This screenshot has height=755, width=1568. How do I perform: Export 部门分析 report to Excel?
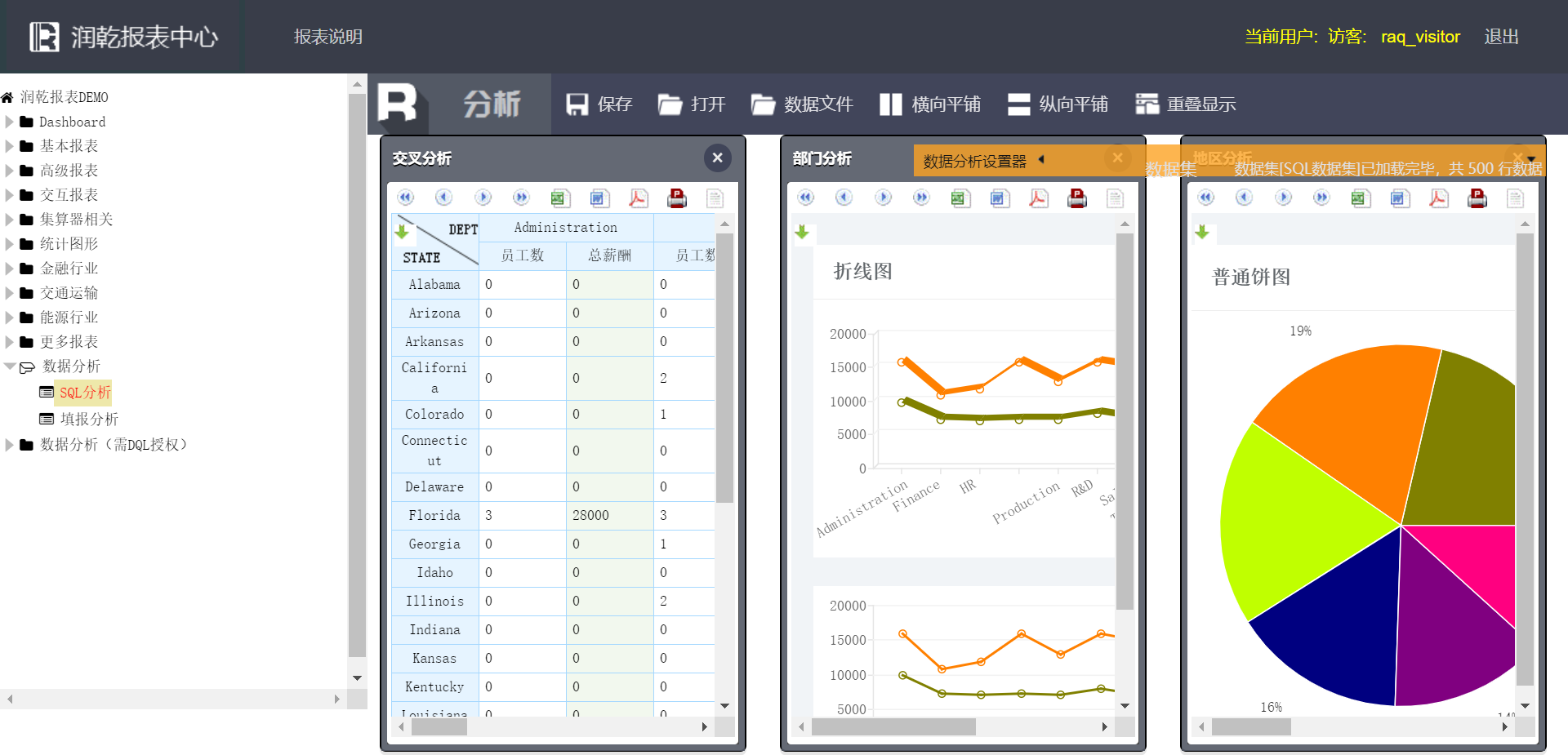(x=960, y=198)
